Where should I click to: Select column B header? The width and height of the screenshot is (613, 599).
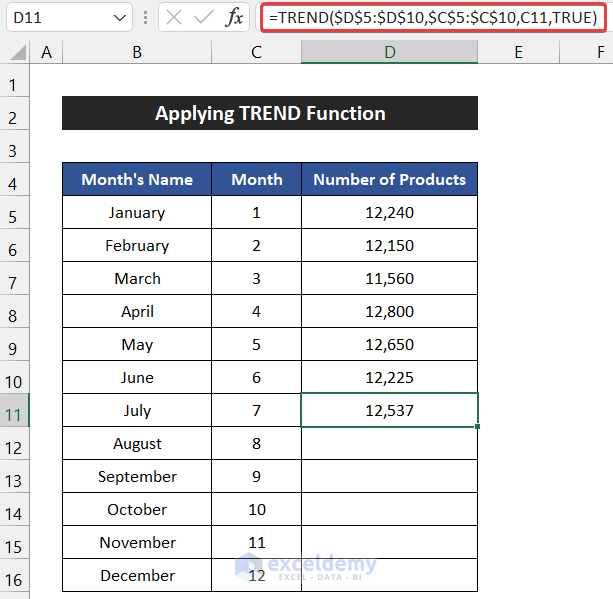click(136, 52)
